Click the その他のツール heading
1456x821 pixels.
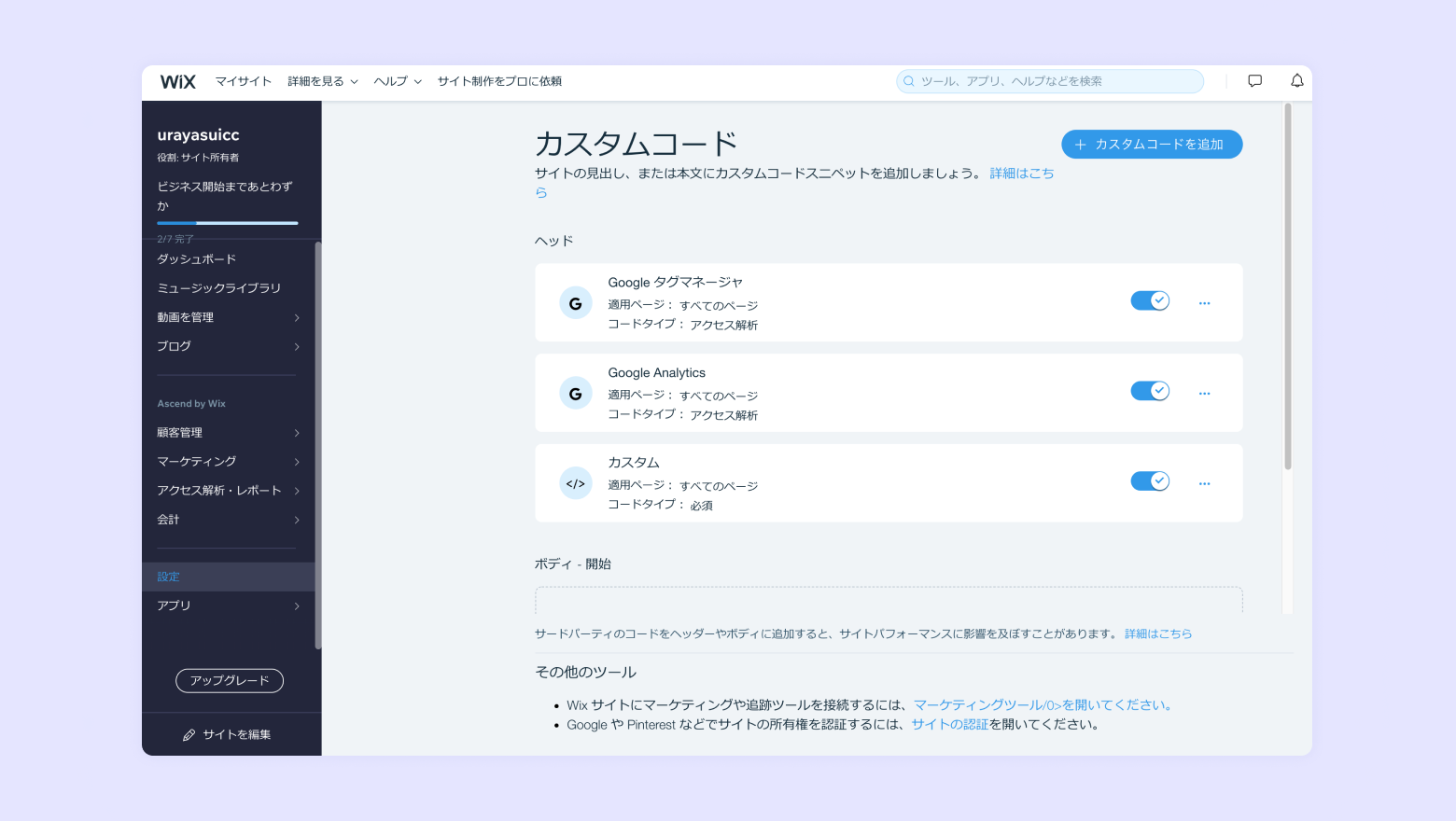[585, 673]
